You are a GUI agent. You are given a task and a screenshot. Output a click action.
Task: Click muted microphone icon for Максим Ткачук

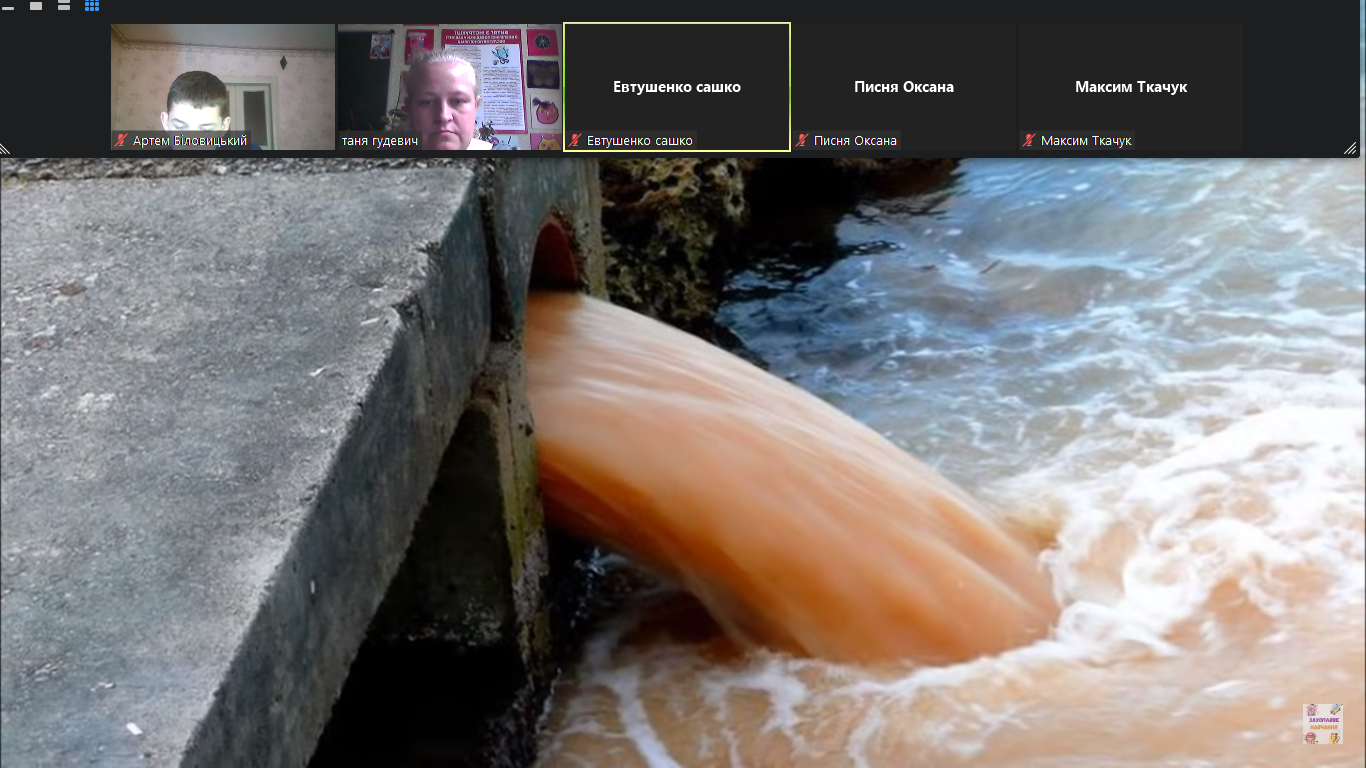coord(1029,141)
